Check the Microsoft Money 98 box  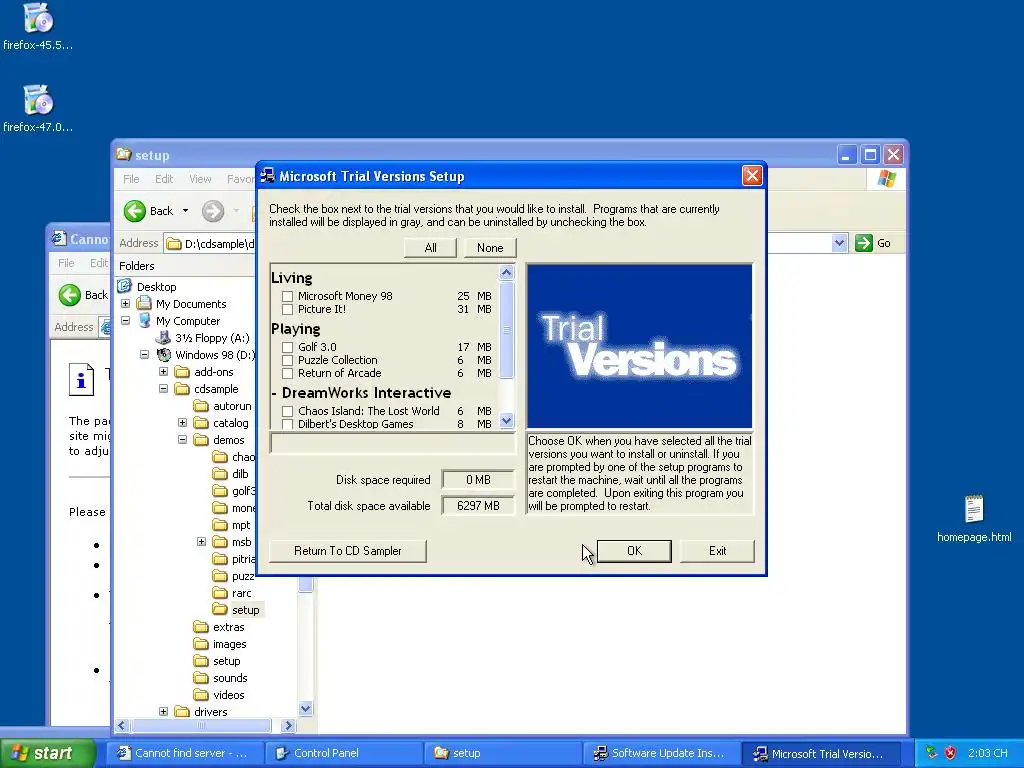[287, 296]
